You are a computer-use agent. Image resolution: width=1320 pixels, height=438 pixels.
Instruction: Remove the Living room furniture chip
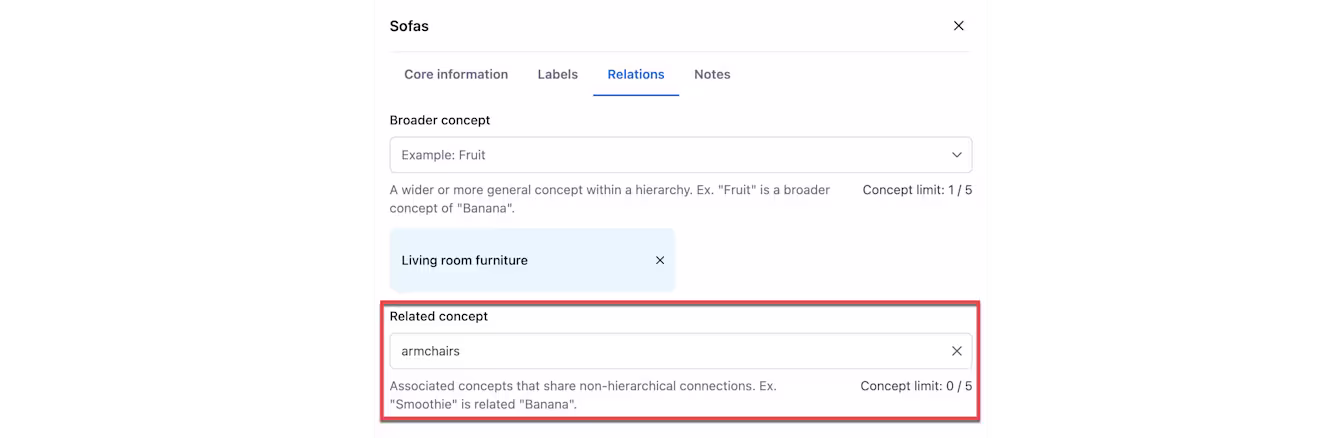coord(660,260)
